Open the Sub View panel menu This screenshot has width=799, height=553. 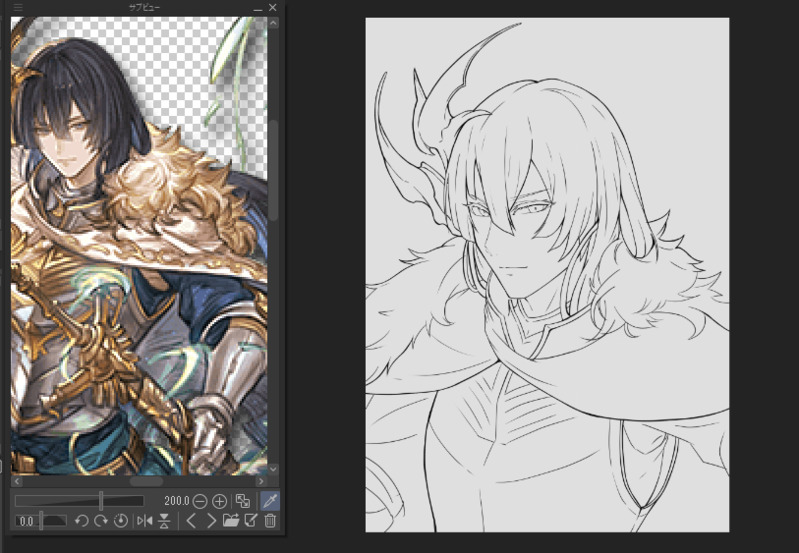[18, 7]
